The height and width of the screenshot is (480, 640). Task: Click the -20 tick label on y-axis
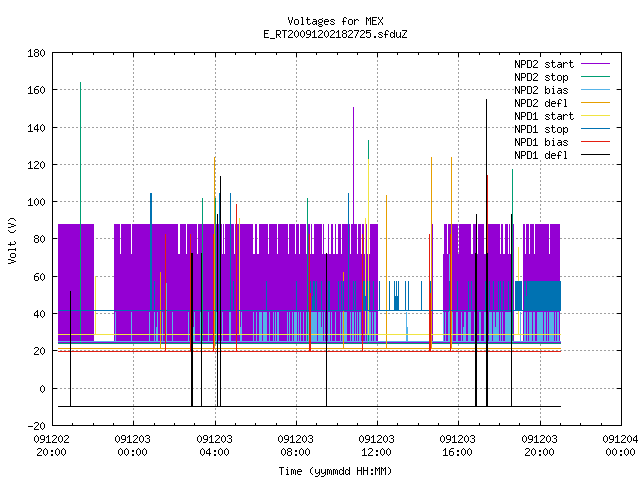(36, 426)
